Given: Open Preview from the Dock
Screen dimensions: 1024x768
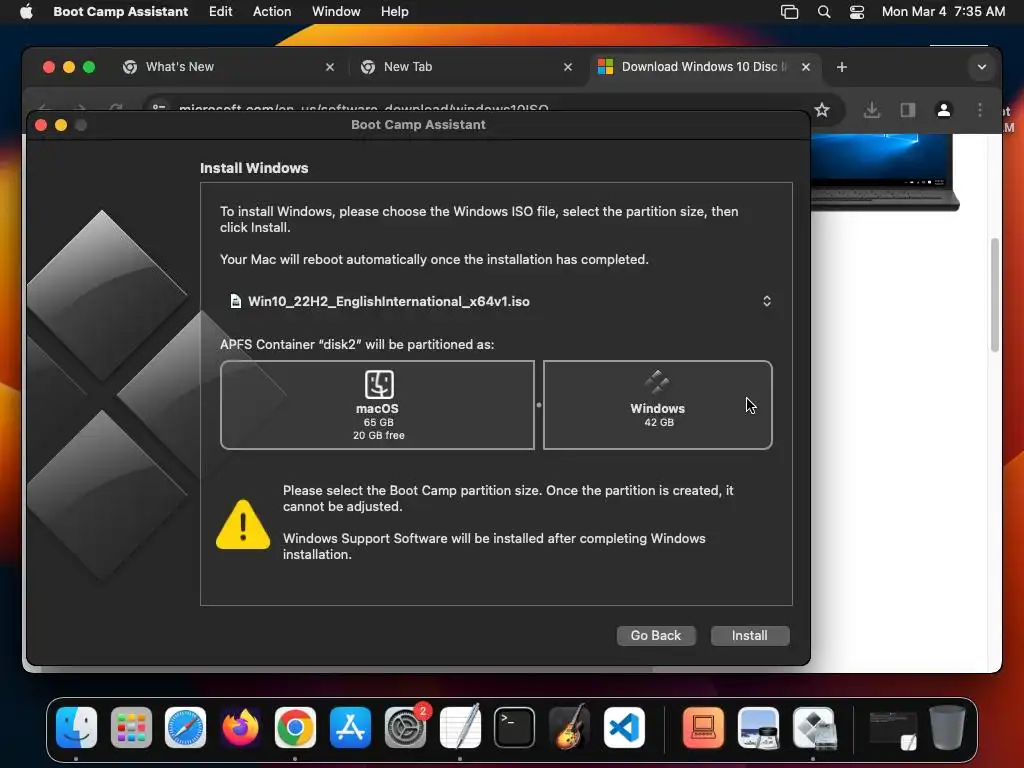Looking at the screenshot, I should 758,727.
